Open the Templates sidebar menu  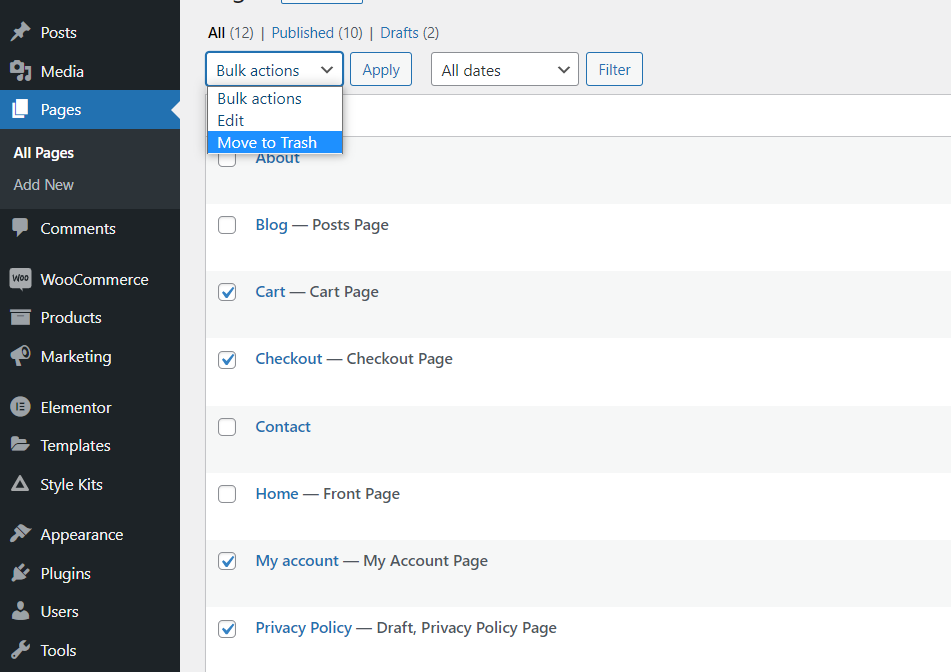point(75,446)
